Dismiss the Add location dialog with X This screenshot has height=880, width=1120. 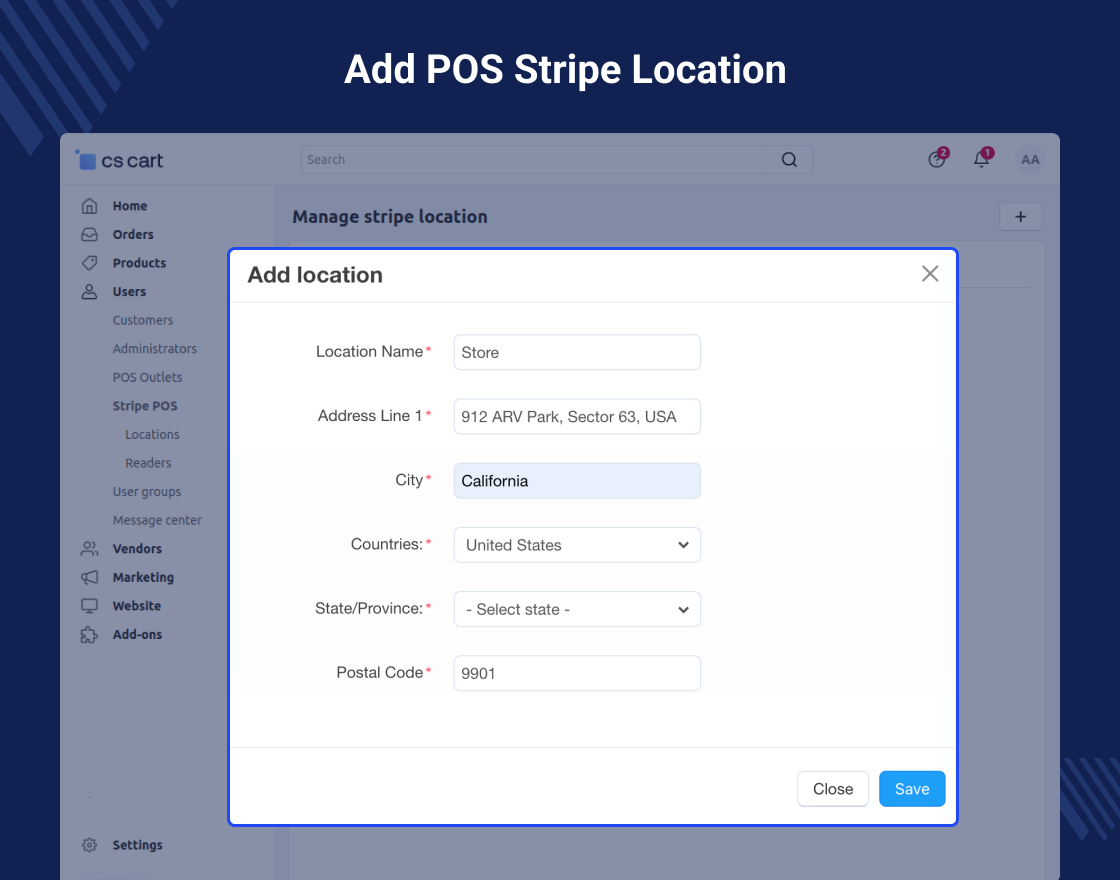pyautogui.click(x=930, y=274)
